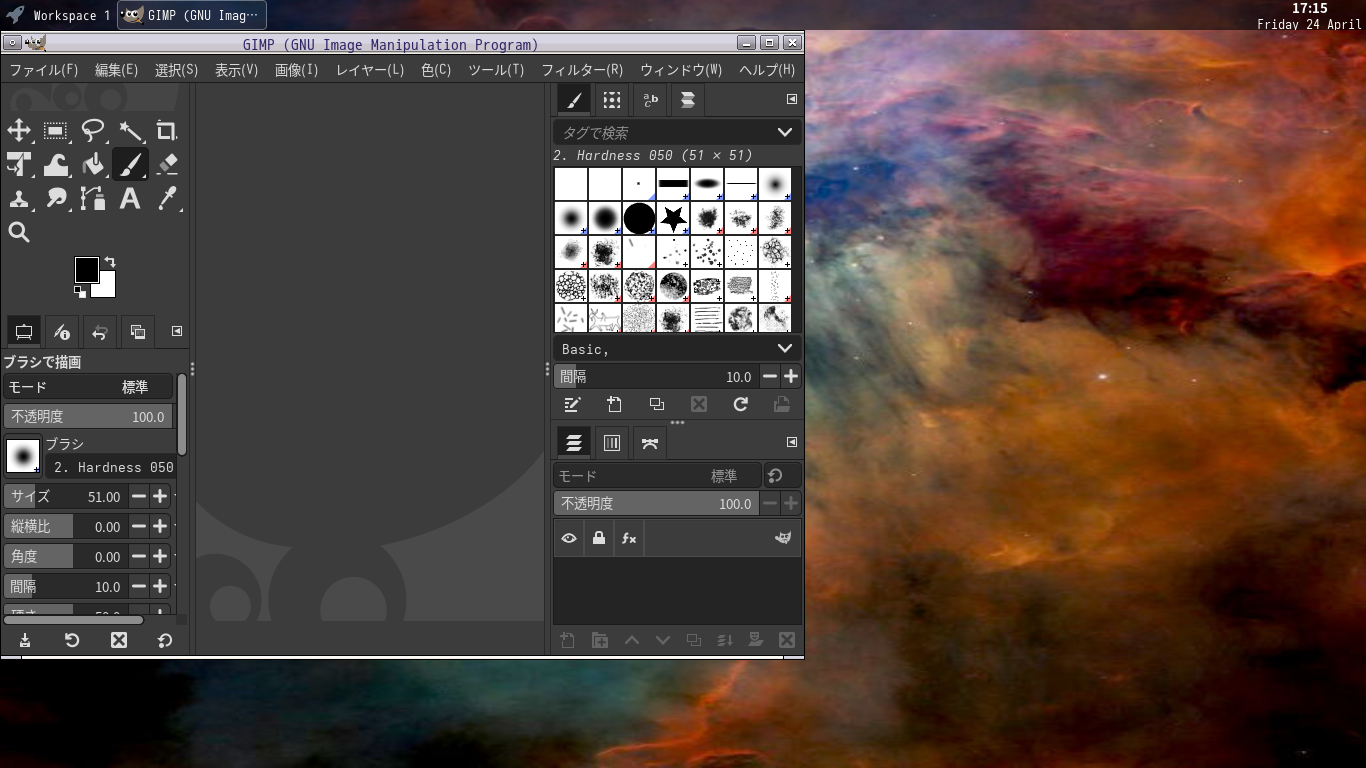
Task: Click the fx effects column header in layers
Action: (629, 538)
